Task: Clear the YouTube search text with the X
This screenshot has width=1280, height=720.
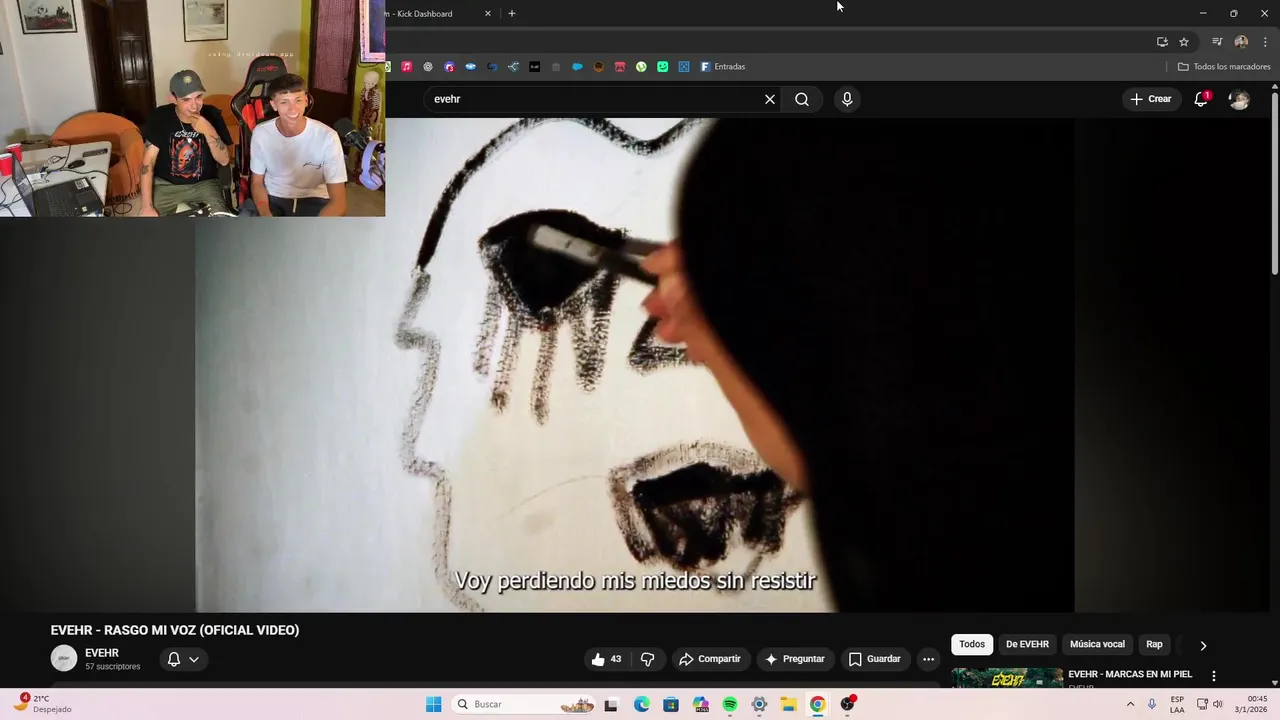Action: tap(770, 99)
